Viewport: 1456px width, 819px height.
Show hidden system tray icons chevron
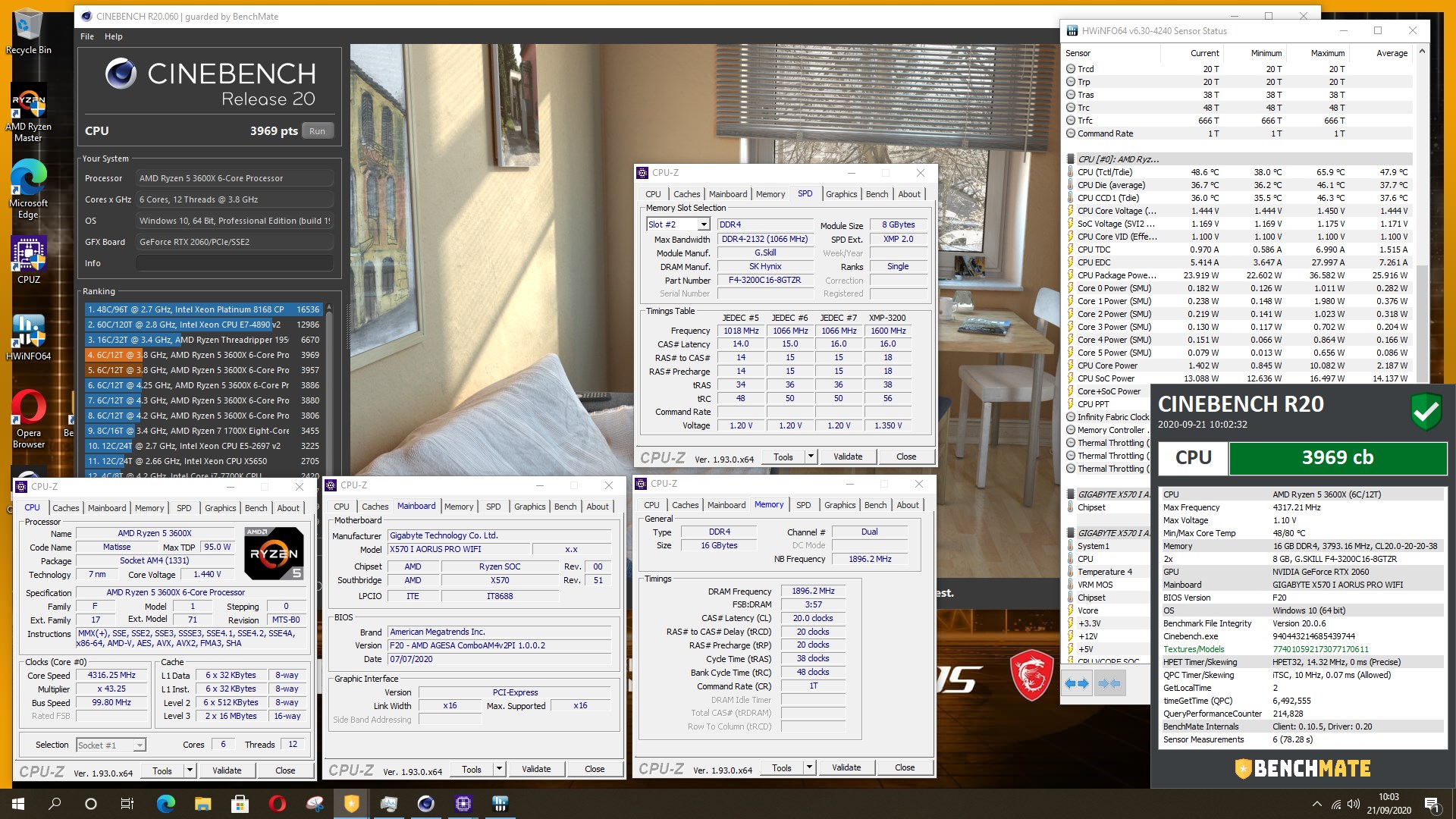pos(1316,804)
